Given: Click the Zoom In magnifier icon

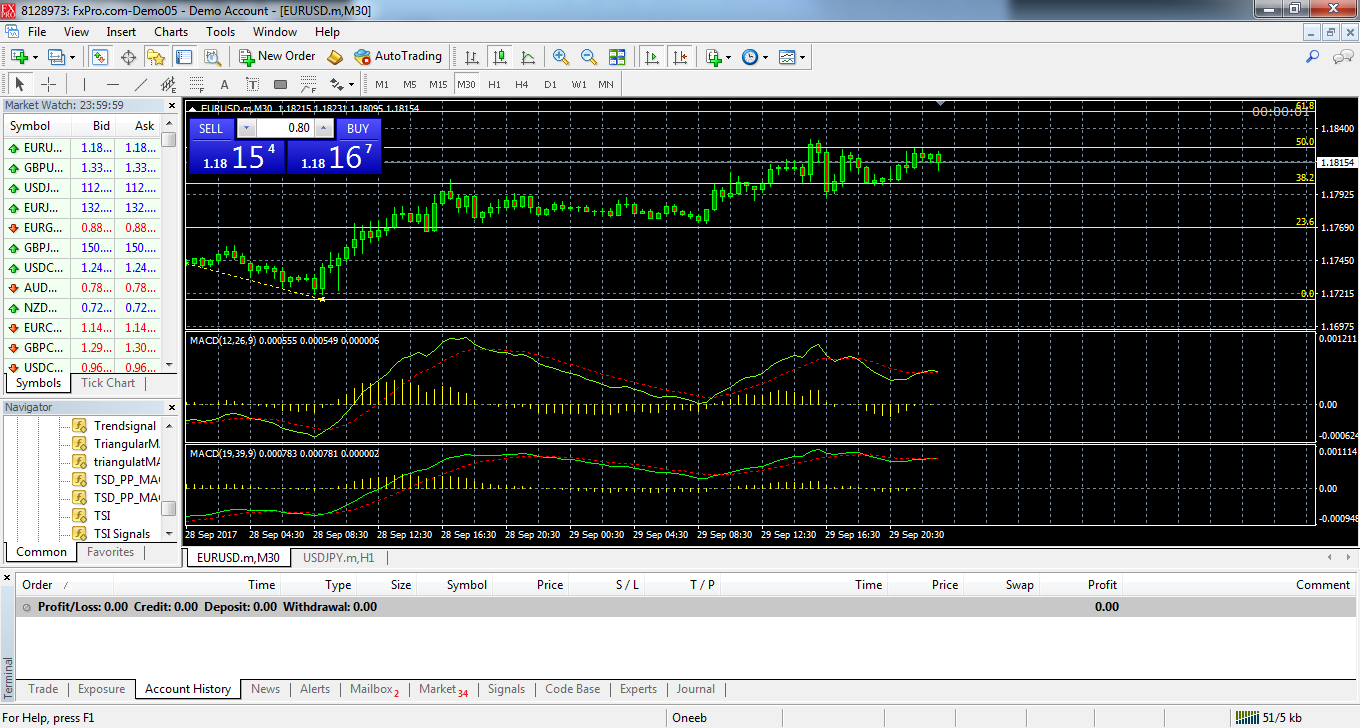Looking at the screenshot, I should coord(560,57).
